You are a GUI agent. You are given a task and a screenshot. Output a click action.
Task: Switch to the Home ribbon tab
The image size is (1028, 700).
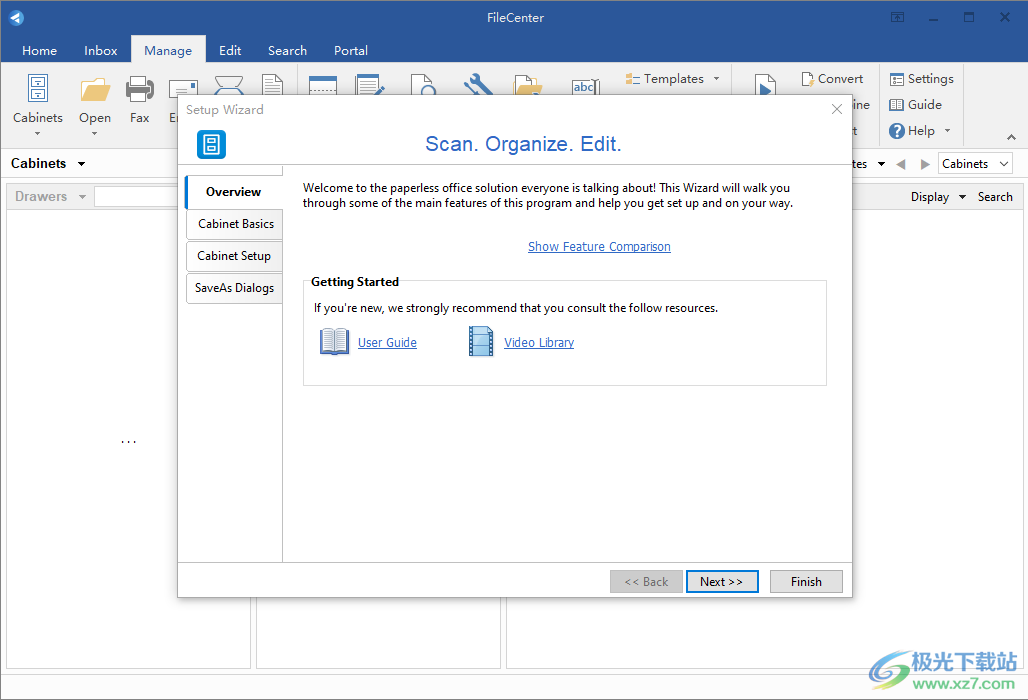[39, 50]
